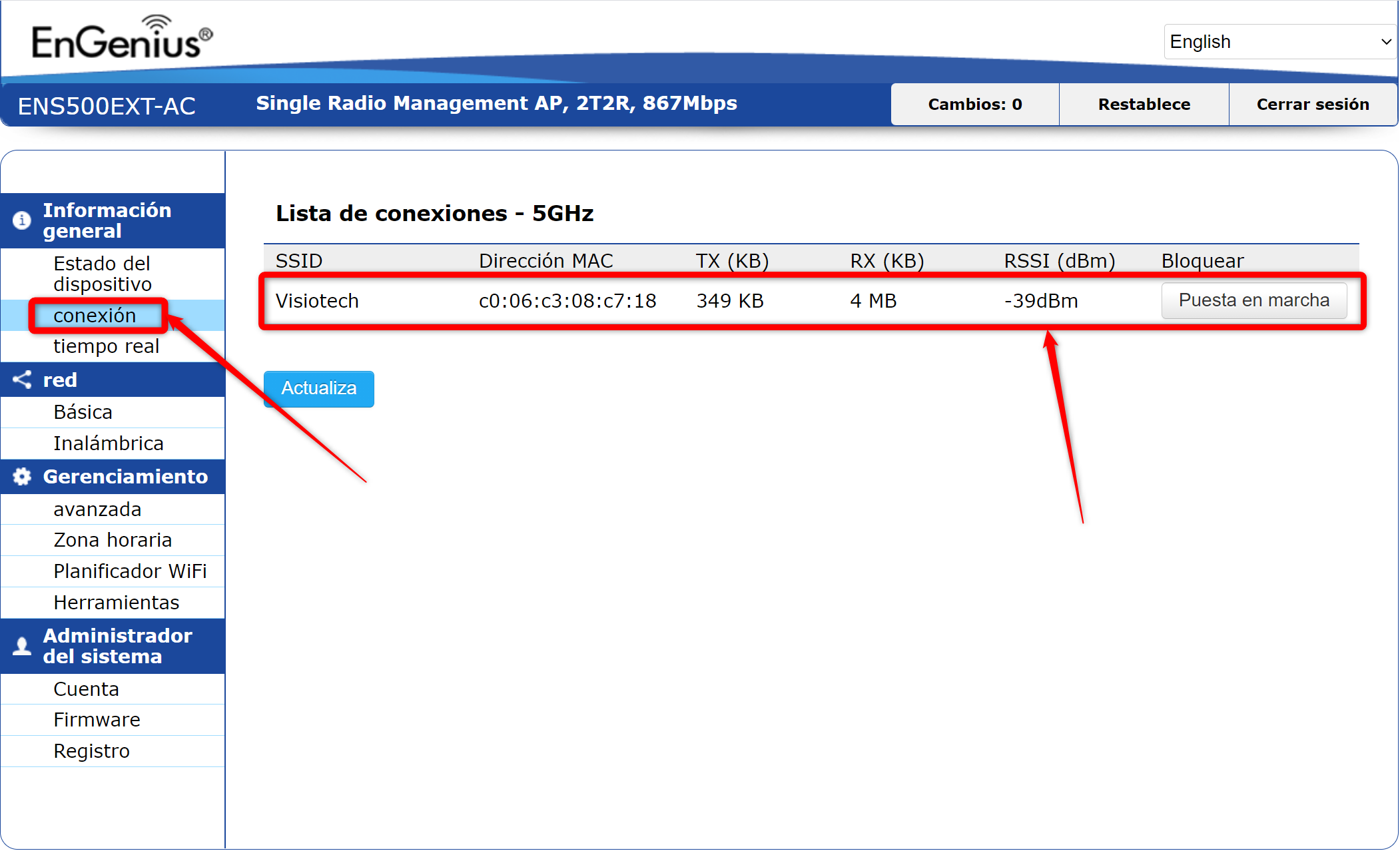Click the share icon beside red
Viewport: 1400px width, 851px height.
[22, 380]
